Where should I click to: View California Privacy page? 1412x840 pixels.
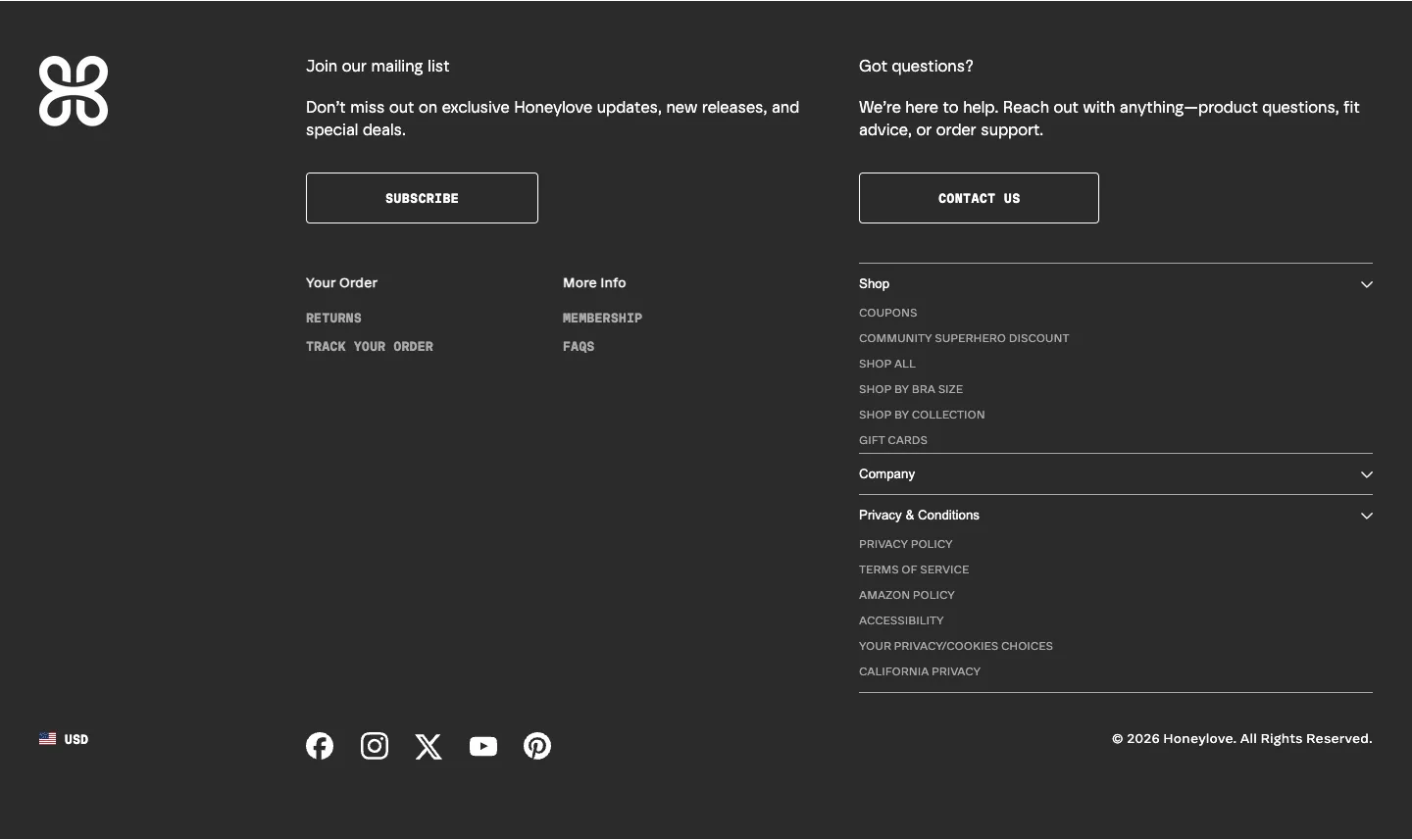pyautogui.click(x=920, y=671)
